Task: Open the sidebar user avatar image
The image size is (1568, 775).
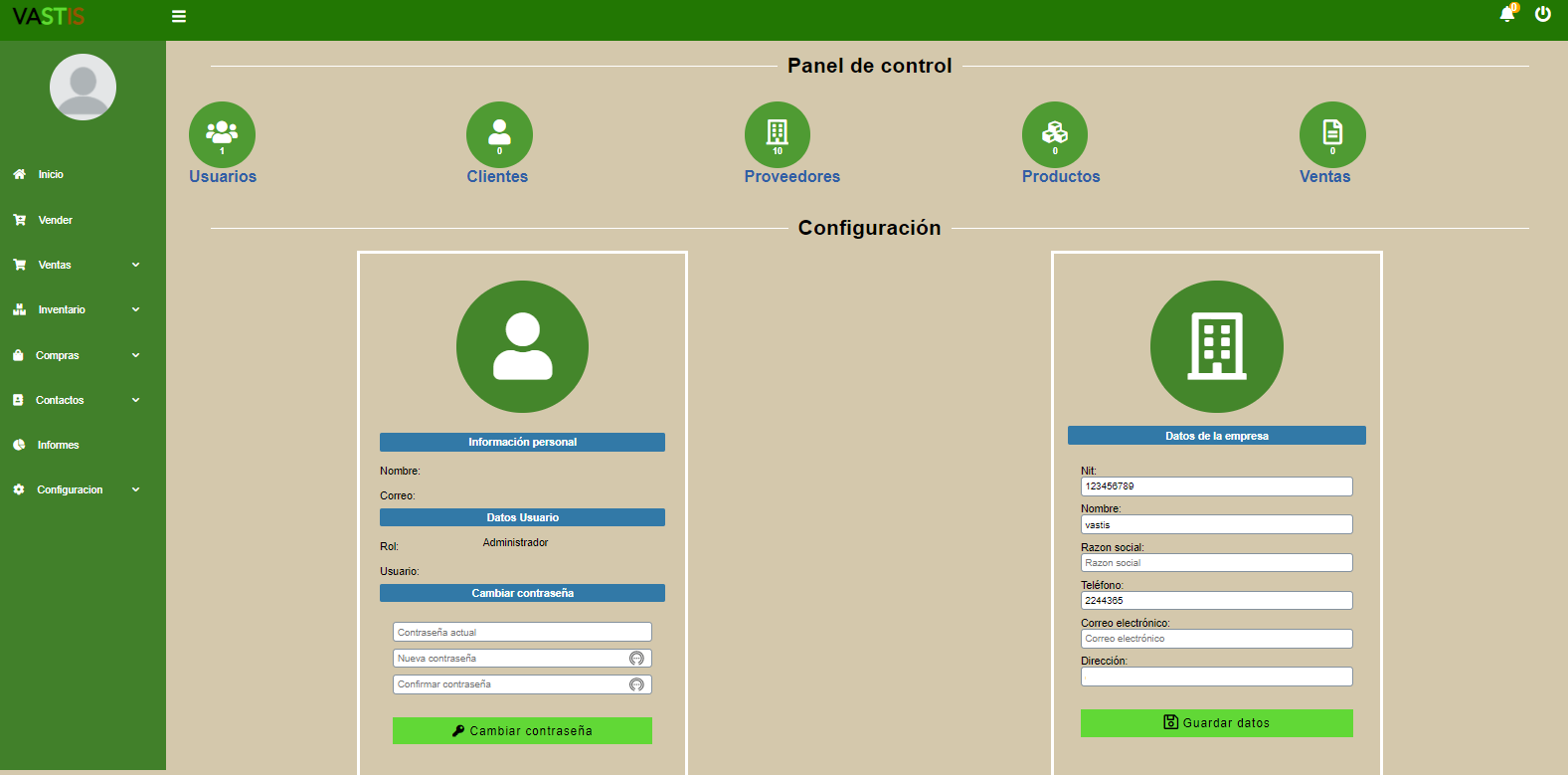Action: [84, 88]
